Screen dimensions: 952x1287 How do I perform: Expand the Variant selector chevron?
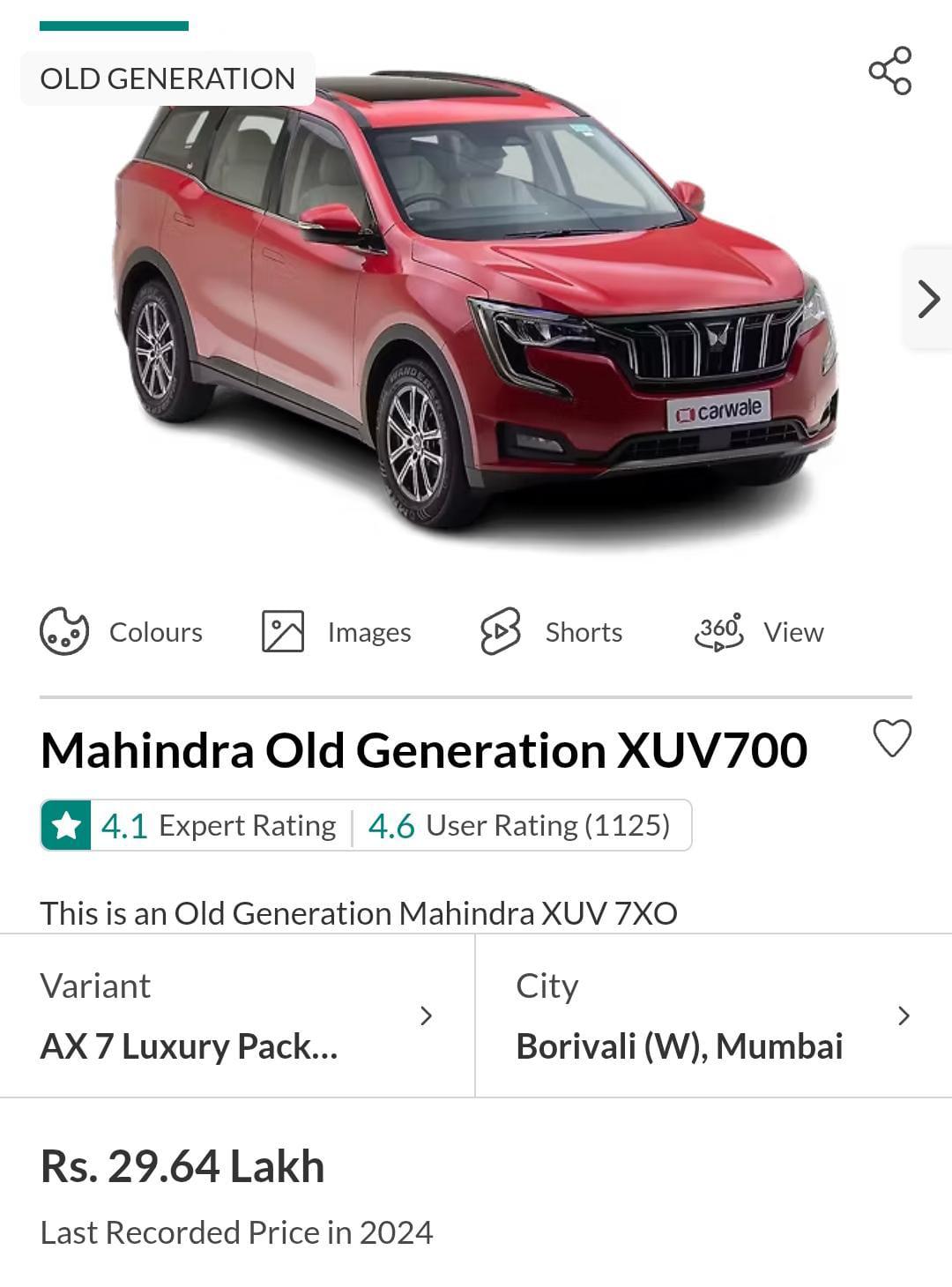point(427,1015)
